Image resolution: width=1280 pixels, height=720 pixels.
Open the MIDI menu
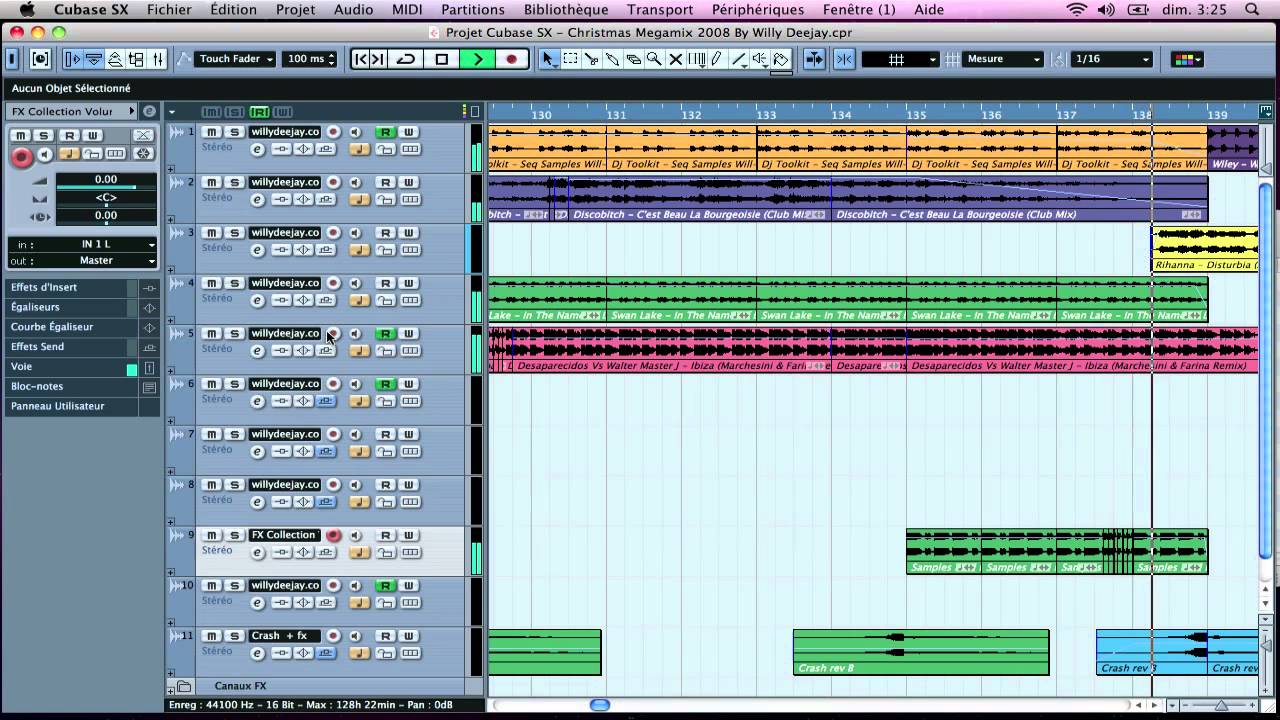pyautogui.click(x=407, y=10)
